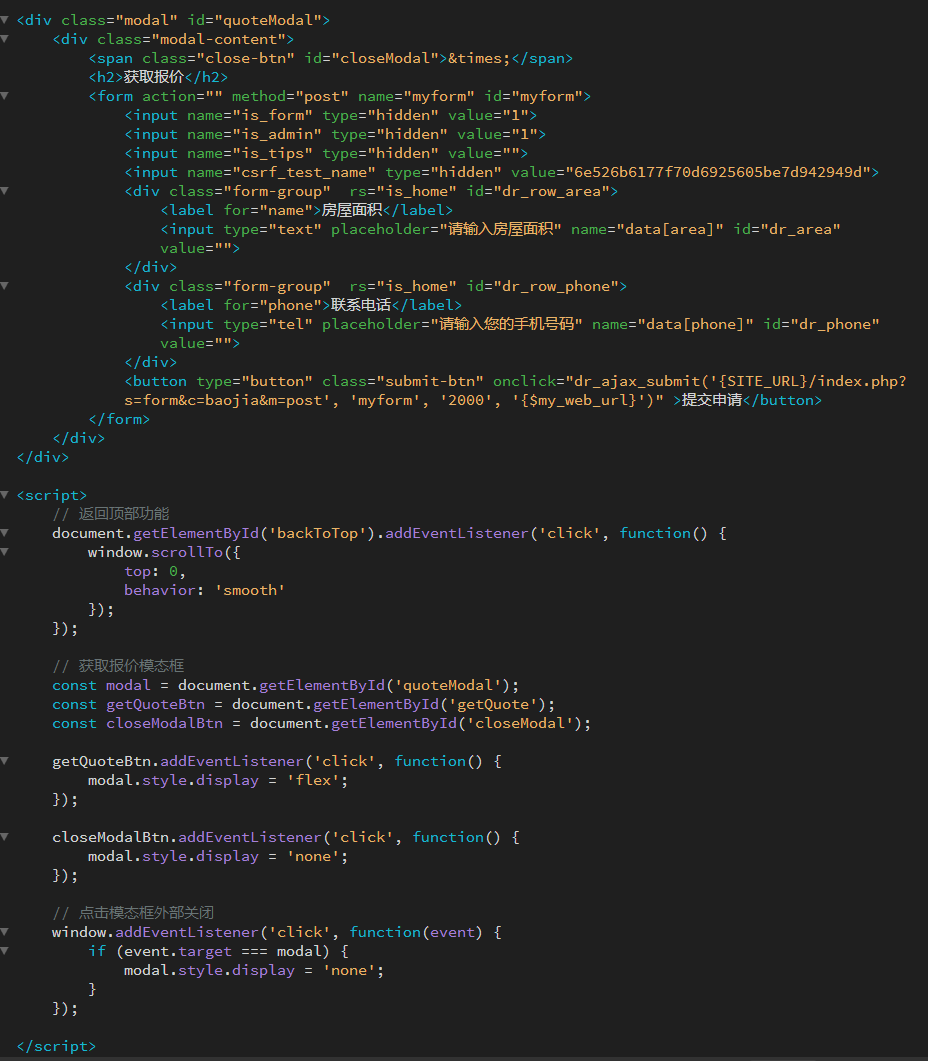Click the is_admin hidden input line
Image resolution: width=928 pixels, height=1061 pixels.
pos(335,135)
